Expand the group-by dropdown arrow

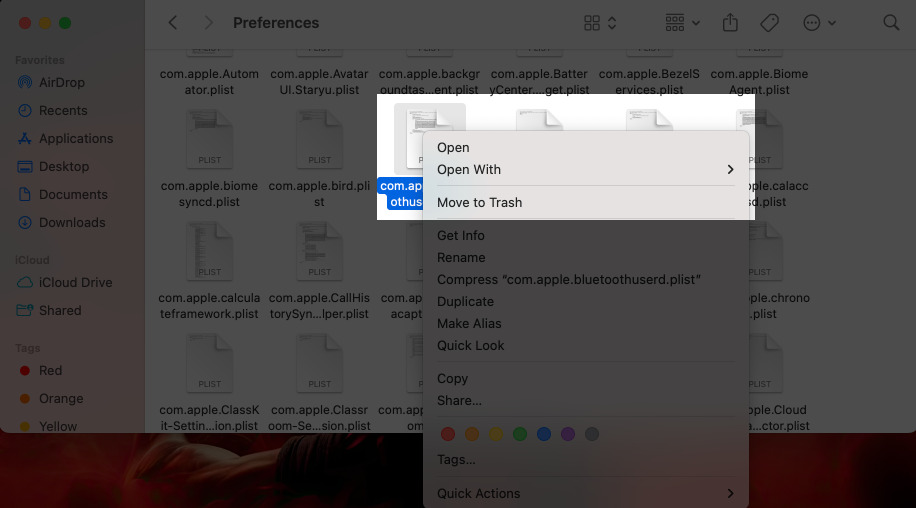pos(696,23)
